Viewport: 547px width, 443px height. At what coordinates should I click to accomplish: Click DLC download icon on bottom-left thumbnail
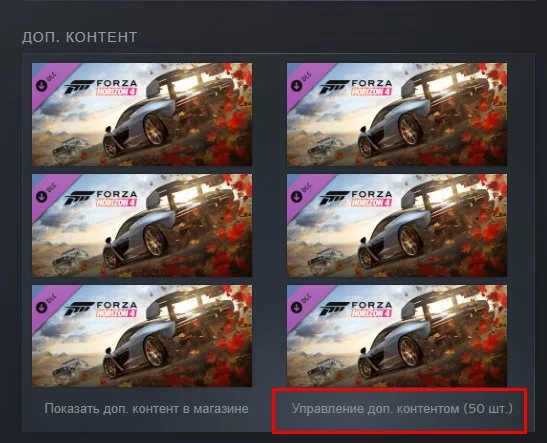[42, 307]
